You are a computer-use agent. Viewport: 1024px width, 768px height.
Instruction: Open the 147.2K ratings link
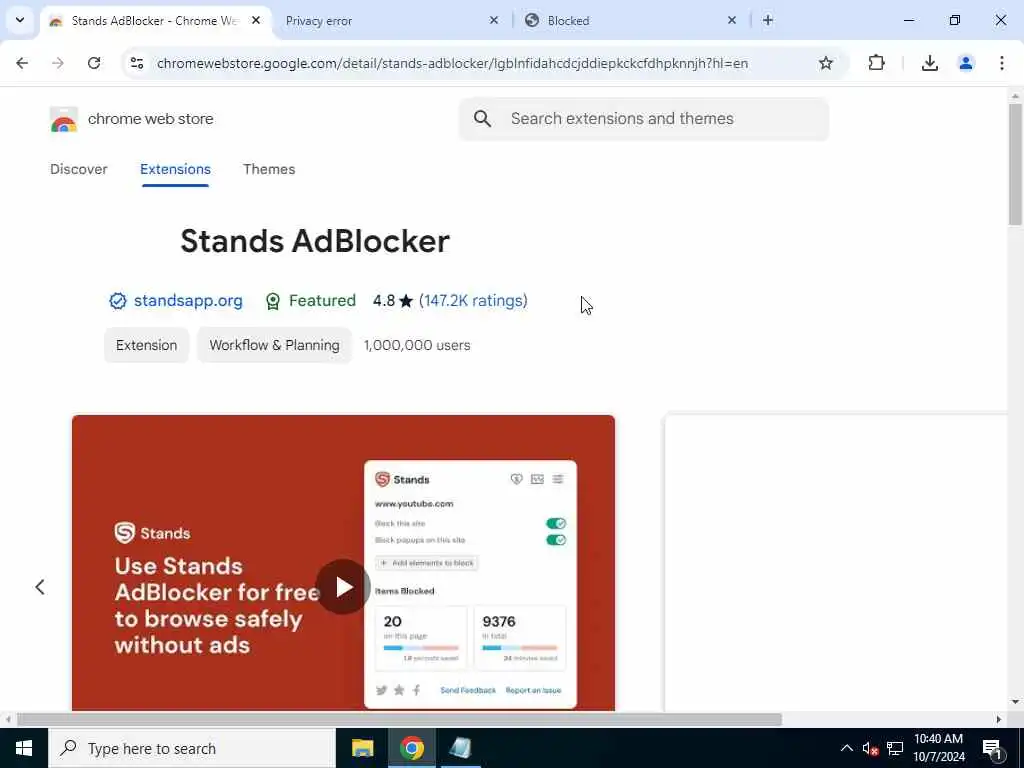click(473, 300)
